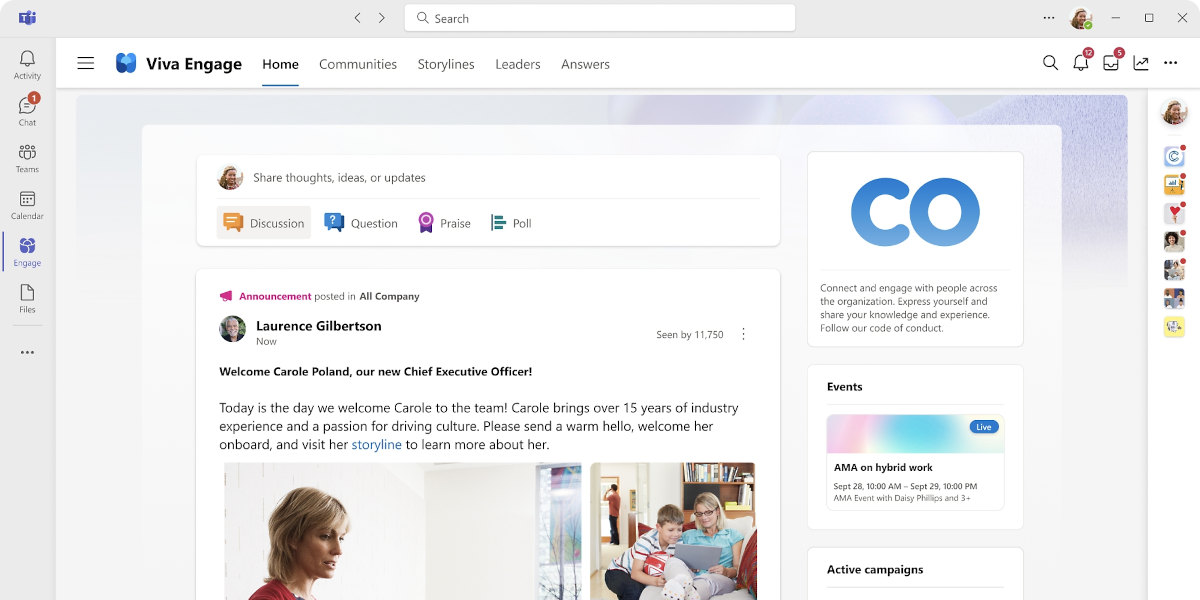This screenshot has height=600, width=1200.
Task: Open the family on couch photo
Action: point(673,531)
